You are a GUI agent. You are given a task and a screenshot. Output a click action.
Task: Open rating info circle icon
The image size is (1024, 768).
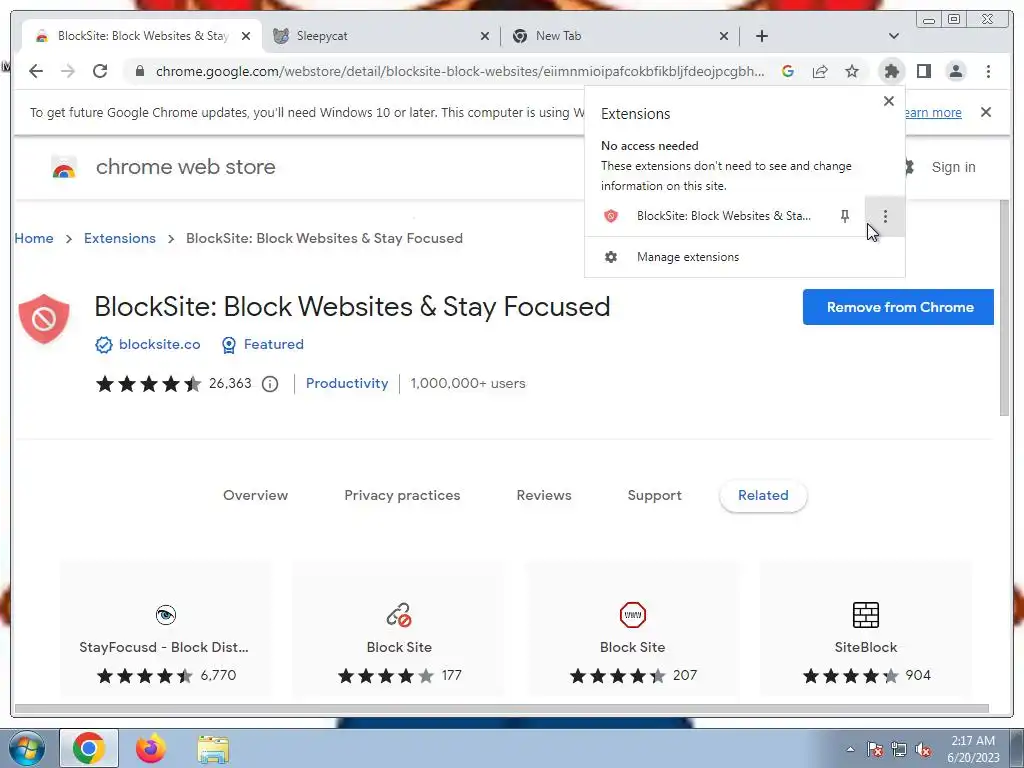270,384
